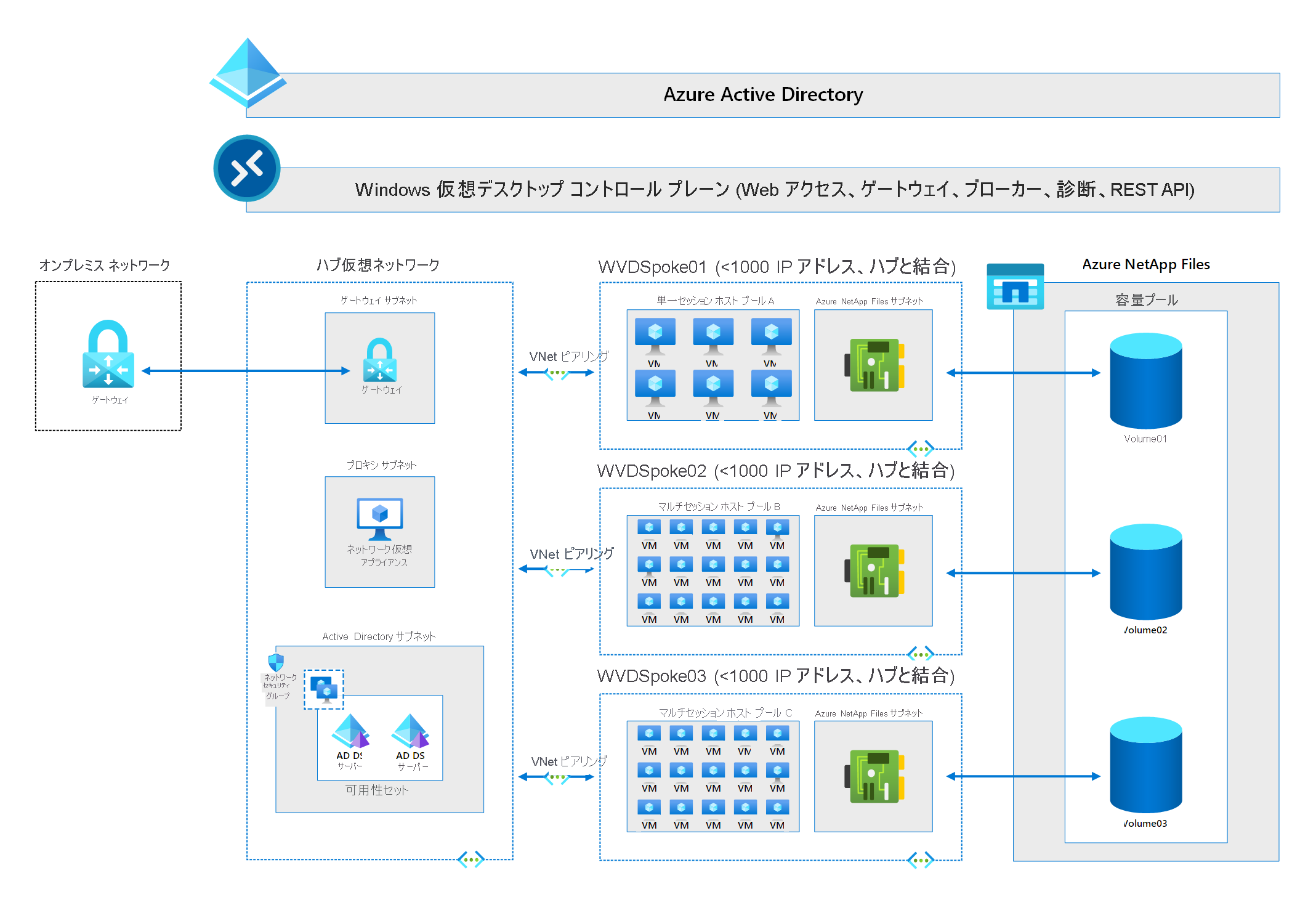This screenshot has width=1316, height=897.
Task: Click the プロキシ サブネット label
Action: pyautogui.click(x=381, y=465)
